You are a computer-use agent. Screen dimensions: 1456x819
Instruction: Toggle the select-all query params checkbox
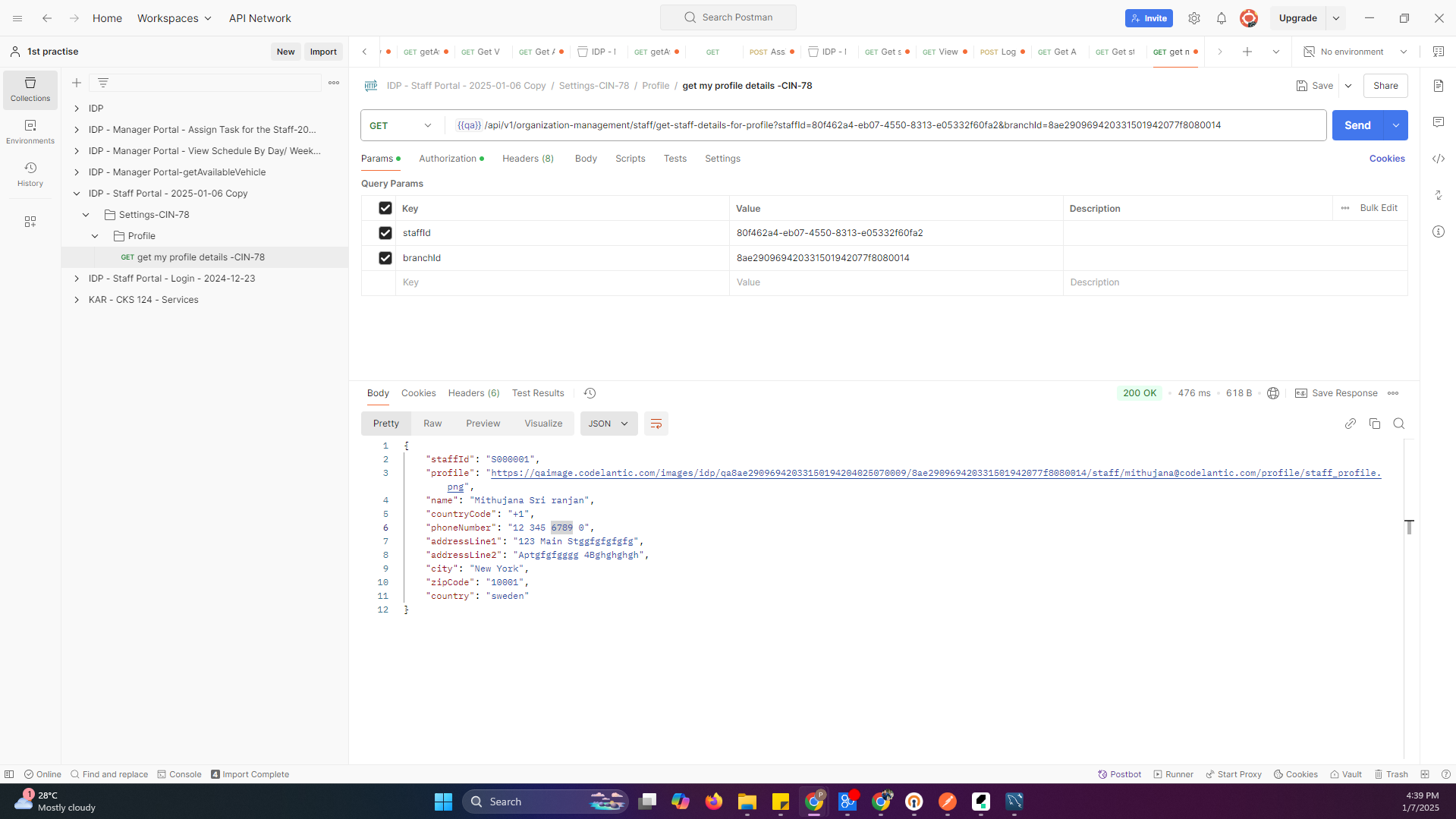(385, 208)
